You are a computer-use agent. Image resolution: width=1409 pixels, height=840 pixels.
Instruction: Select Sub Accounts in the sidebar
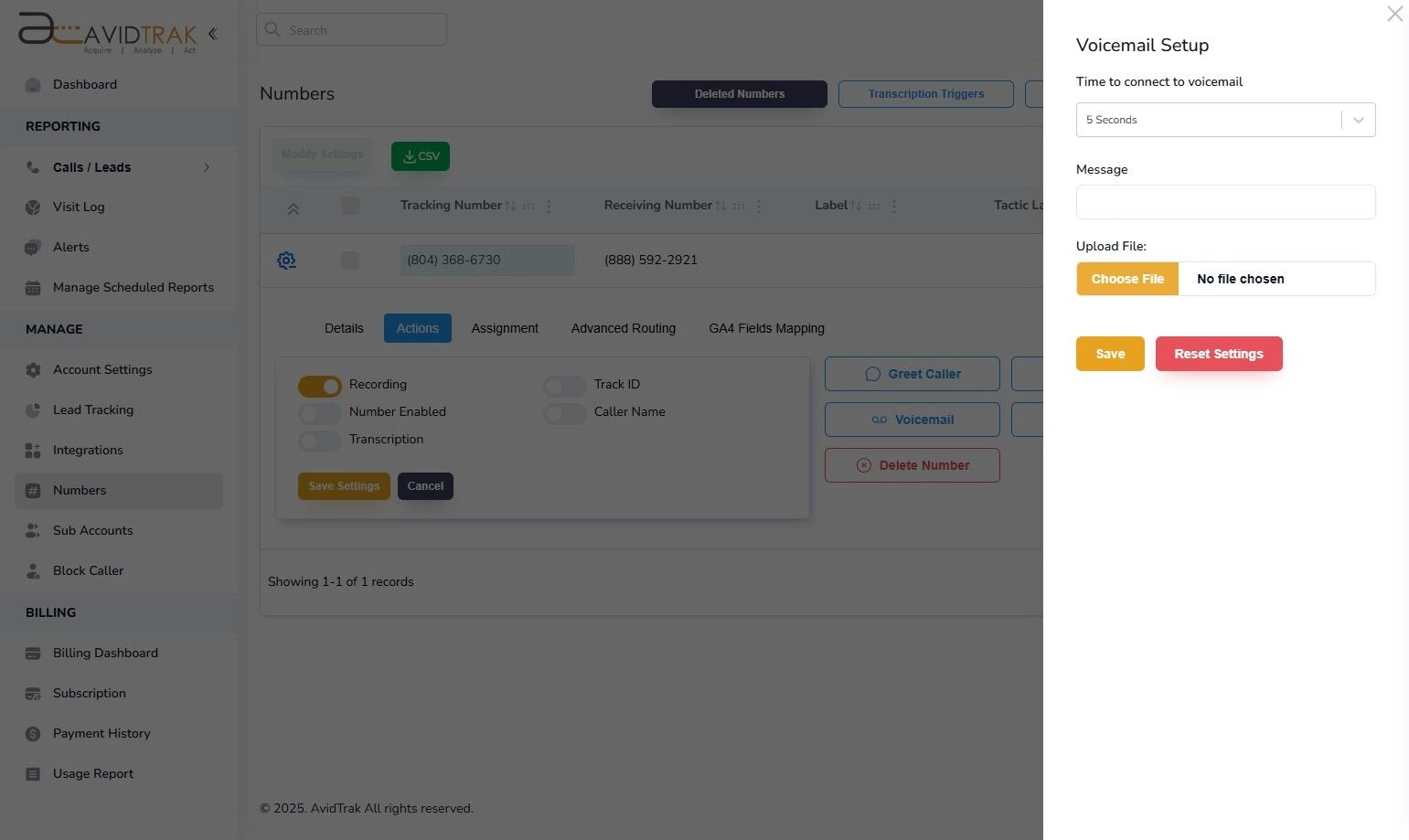92,530
